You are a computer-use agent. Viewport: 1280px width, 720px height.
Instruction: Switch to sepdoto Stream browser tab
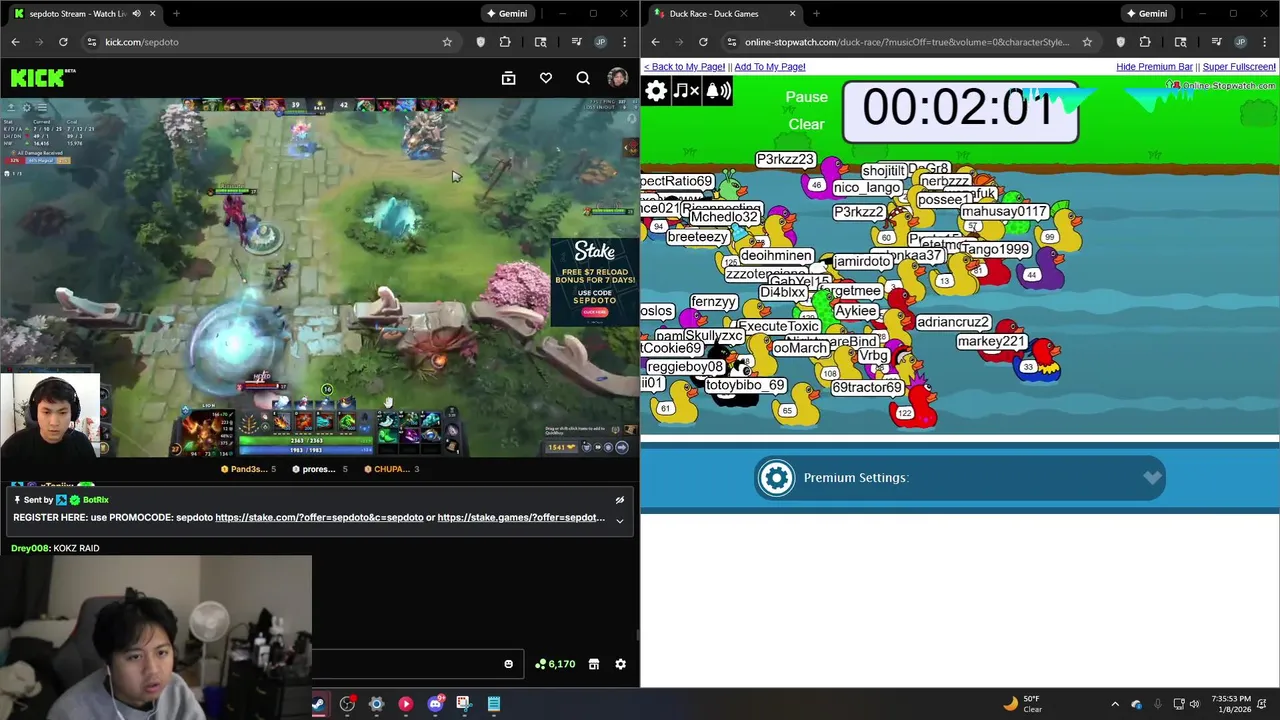84,14
